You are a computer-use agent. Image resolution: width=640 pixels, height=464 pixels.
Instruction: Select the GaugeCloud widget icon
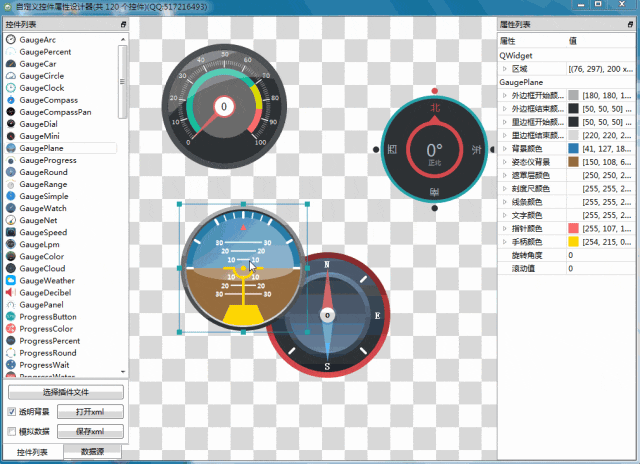click(x=11, y=269)
